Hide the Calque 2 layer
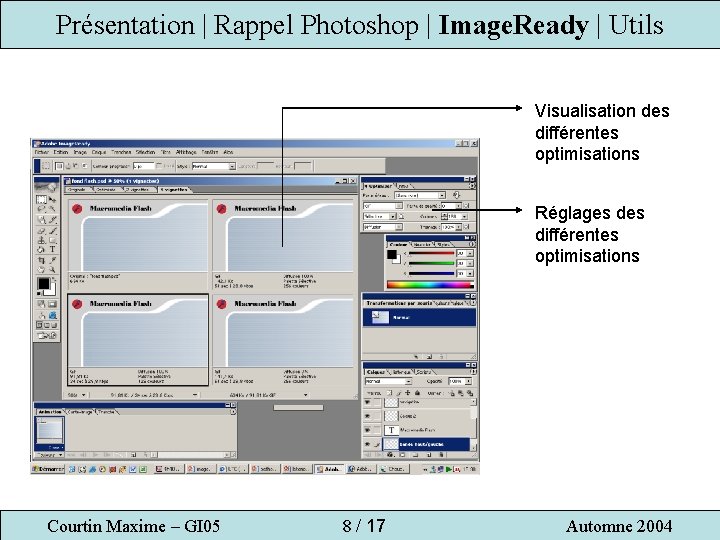The width and height of the screenshot is (720, 540). point(367,416)
